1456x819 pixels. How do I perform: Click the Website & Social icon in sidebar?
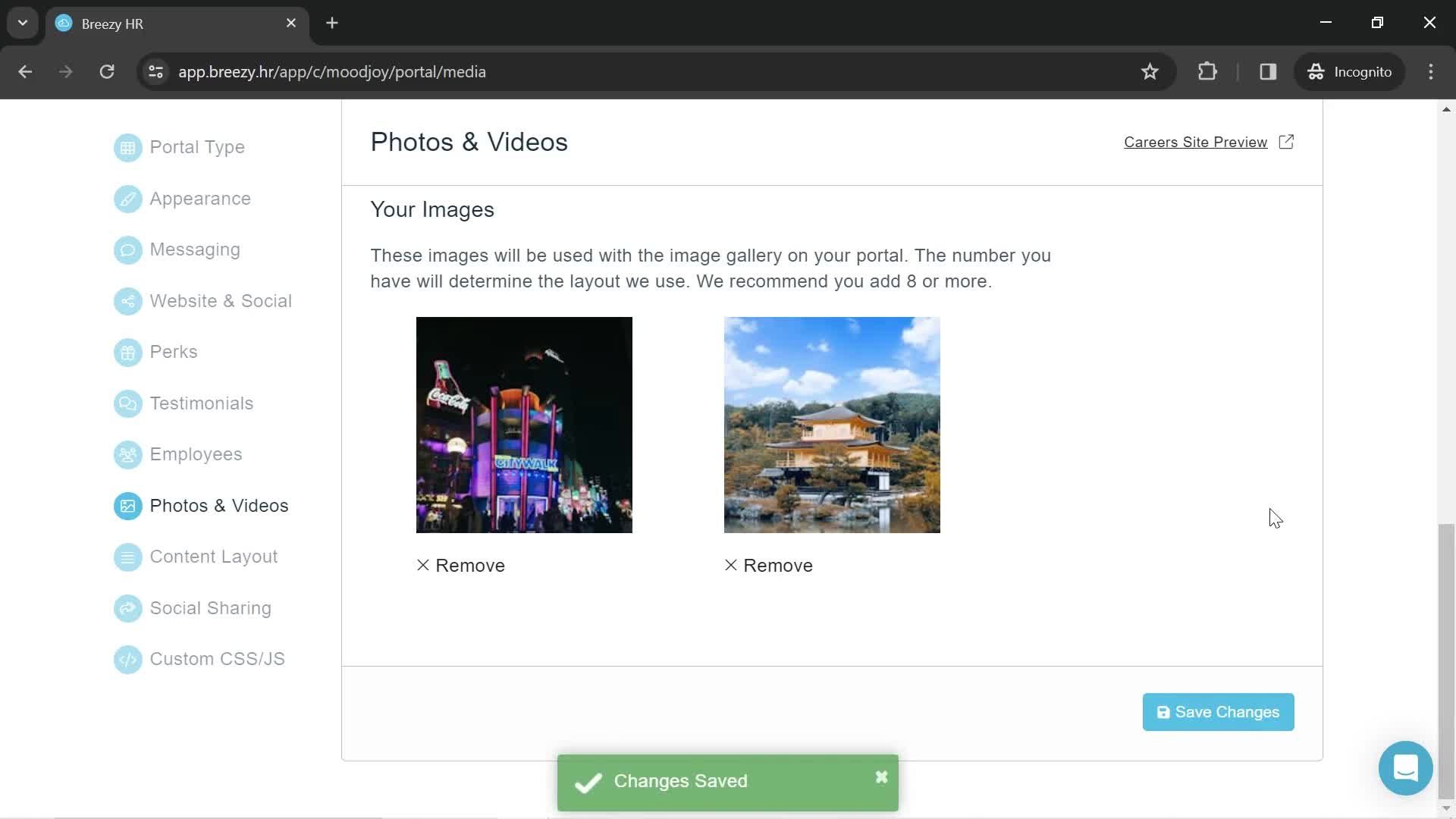point(127,300)
